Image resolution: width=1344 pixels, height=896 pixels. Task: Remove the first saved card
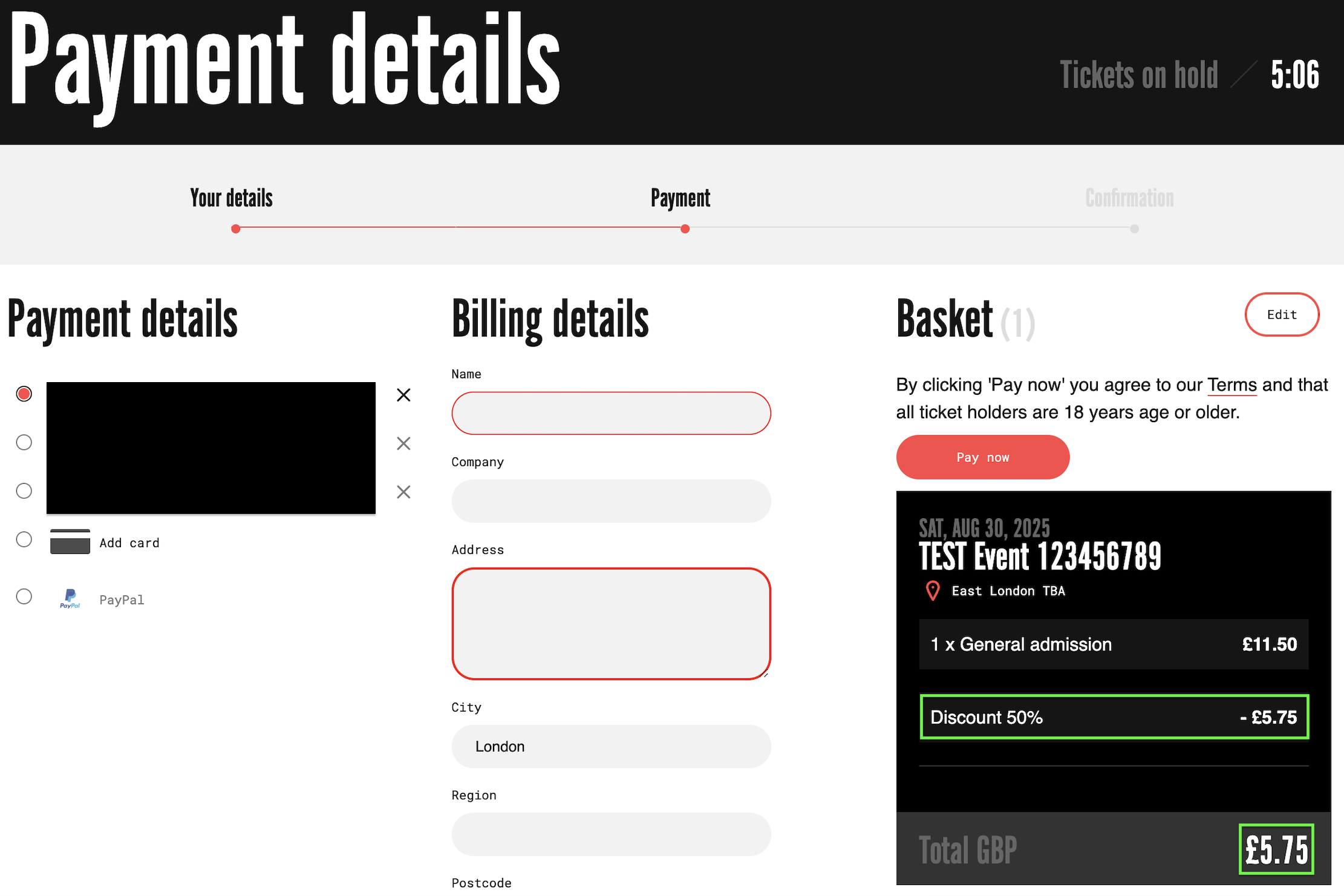[x=403, y=395]
